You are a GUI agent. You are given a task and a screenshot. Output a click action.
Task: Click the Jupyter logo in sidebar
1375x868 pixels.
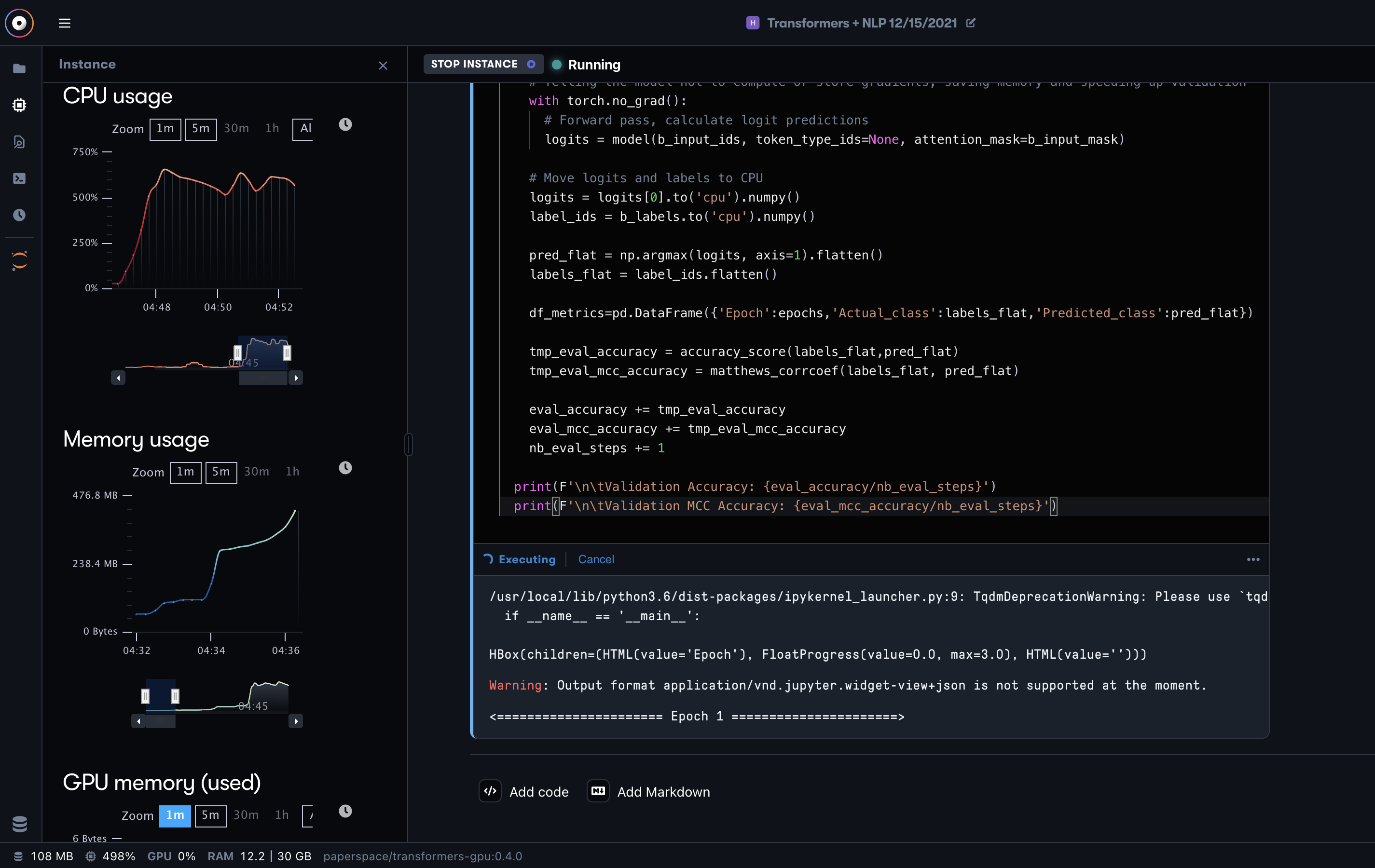click(x=19, y=260)
